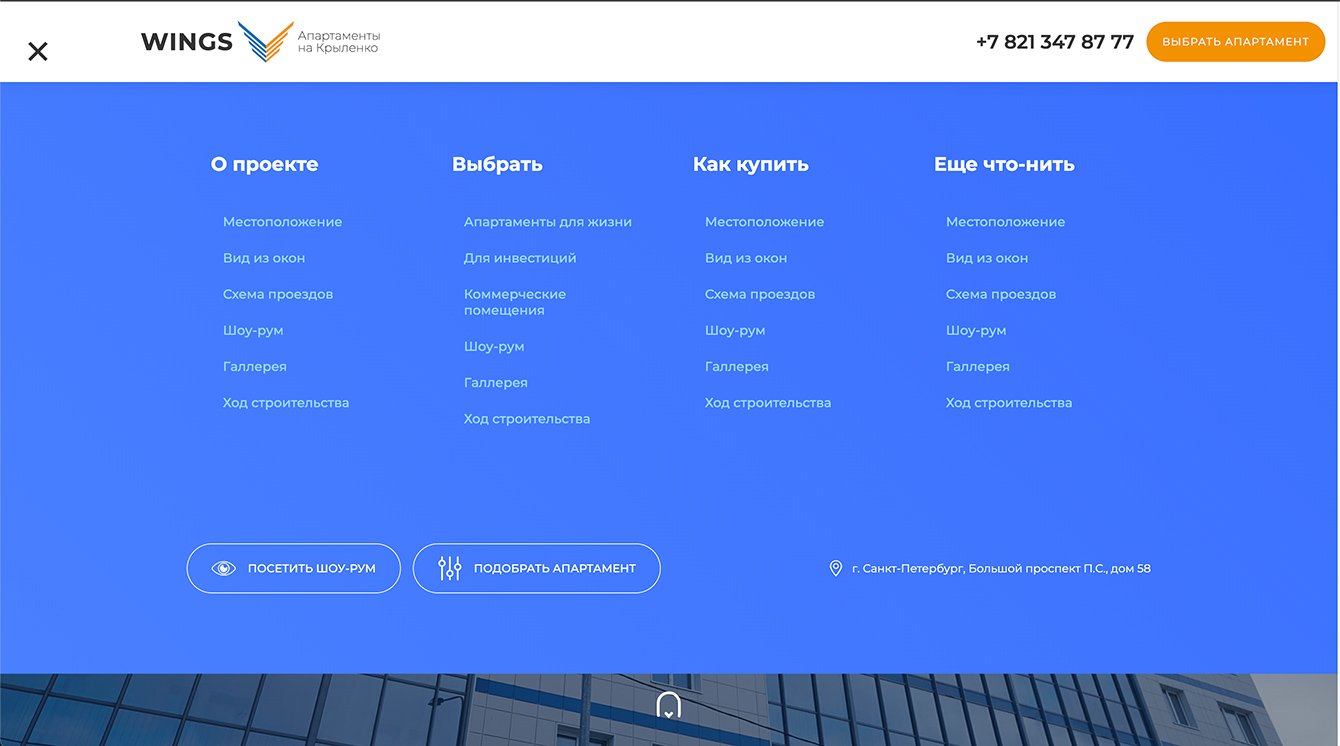Viewport: 1340px width, 746px height.
Task: Open Галлерея under О проекте
Action: pos(255,367)
